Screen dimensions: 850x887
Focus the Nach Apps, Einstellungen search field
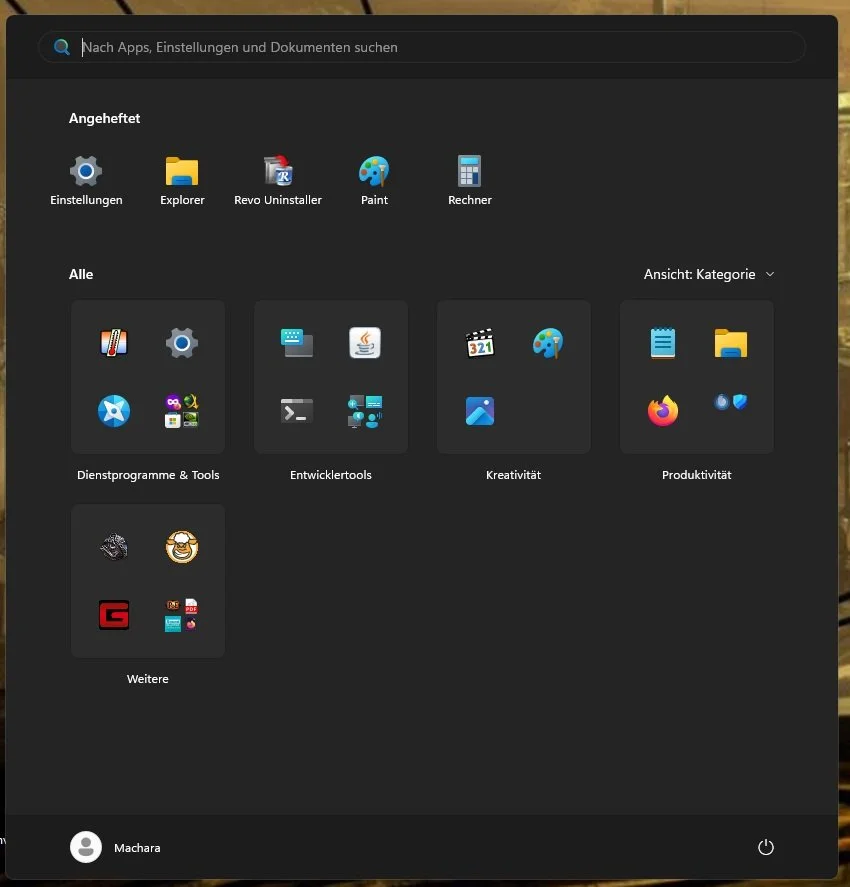click(x=422, y=47)
